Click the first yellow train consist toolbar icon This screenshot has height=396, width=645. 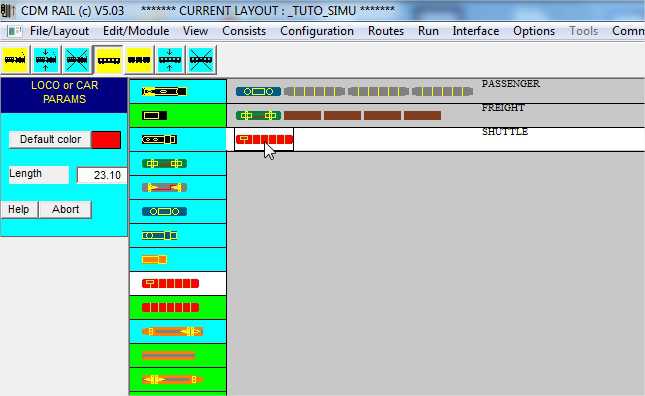pos(15,60)
